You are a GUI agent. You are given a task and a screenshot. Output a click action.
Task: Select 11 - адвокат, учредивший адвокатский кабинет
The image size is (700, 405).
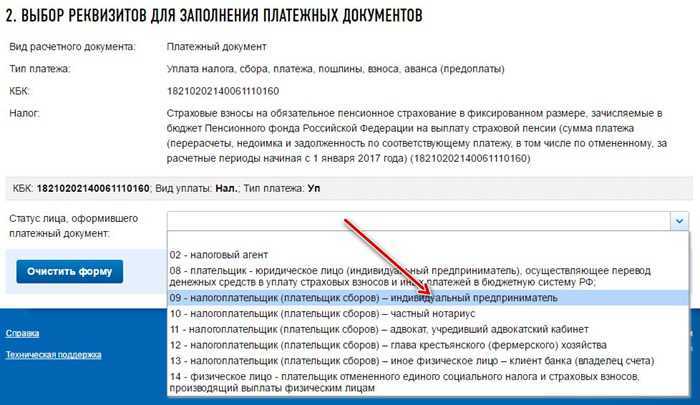click(x=428, y=330)
